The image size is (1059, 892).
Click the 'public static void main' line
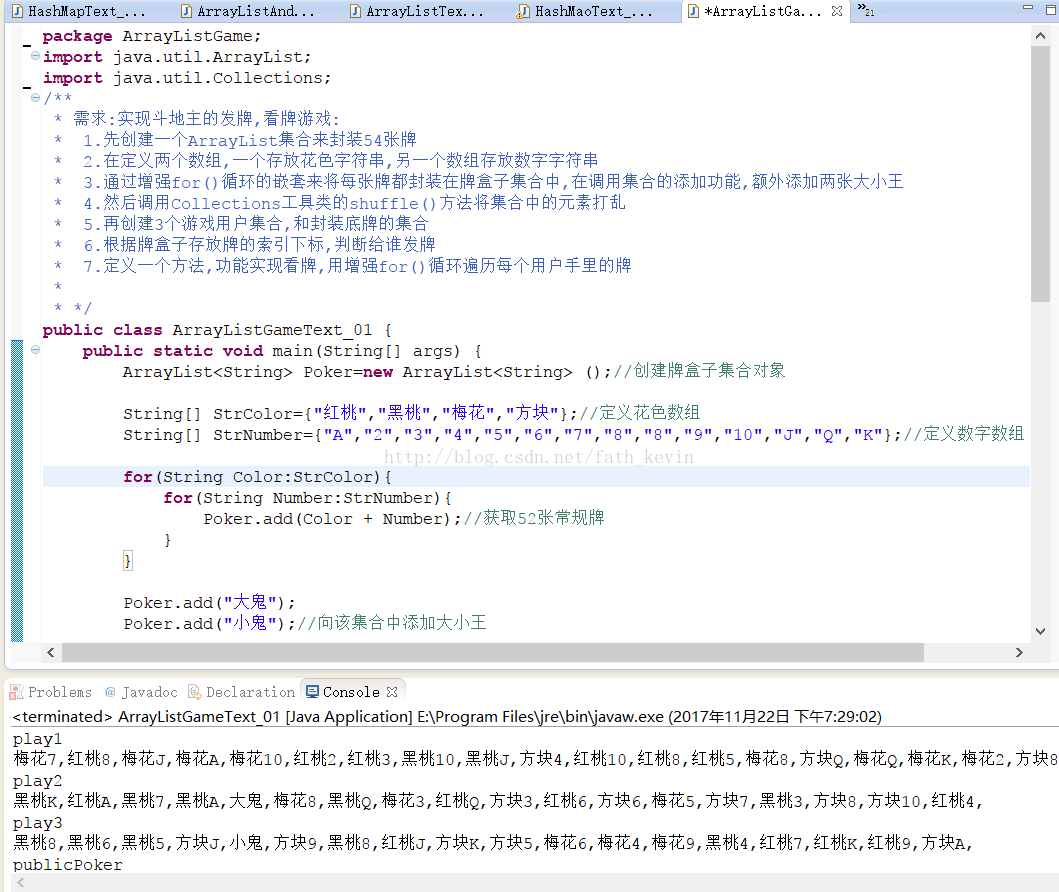coord(282,351)
